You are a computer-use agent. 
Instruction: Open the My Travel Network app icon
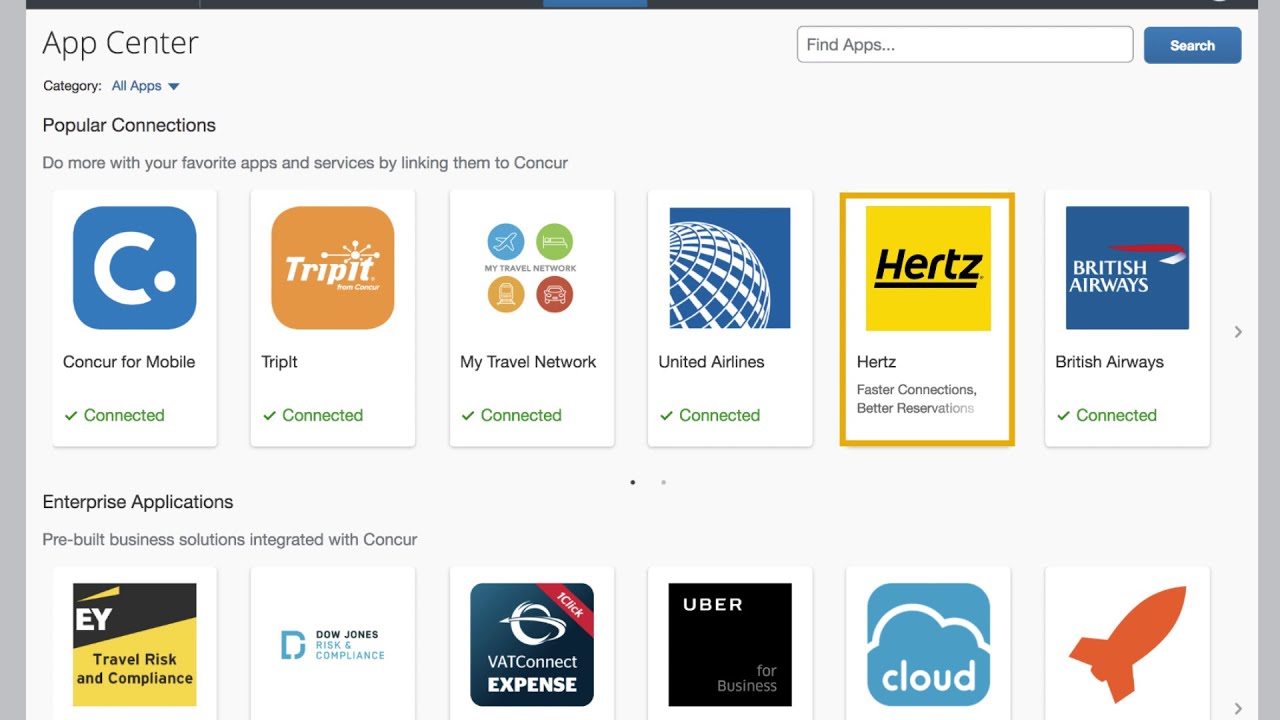[x=531, y=268]
